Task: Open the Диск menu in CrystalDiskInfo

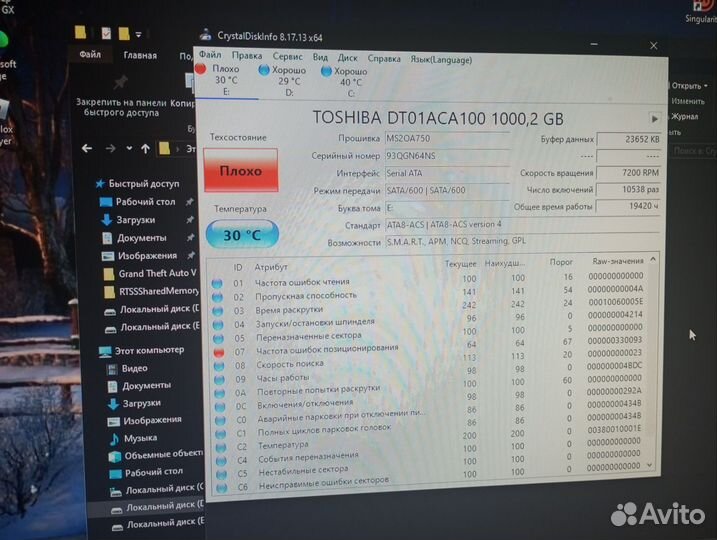Action: [x=348, y=58]
